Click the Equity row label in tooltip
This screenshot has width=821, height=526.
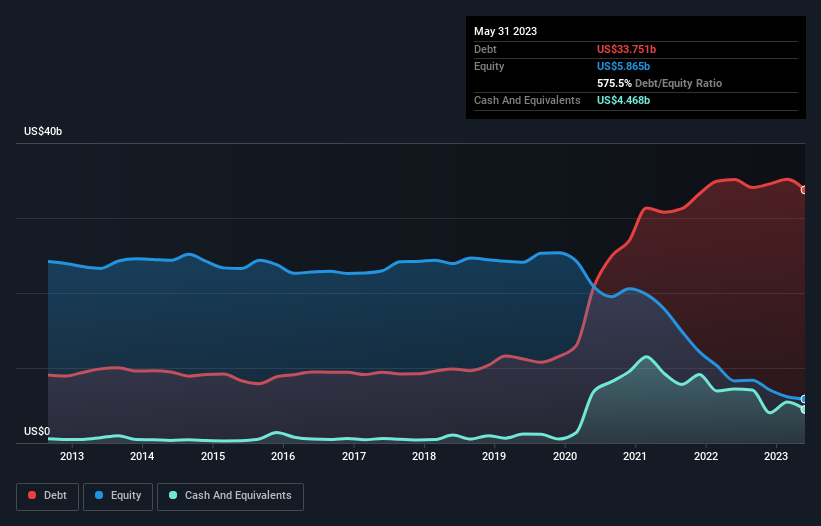point(489,66)
